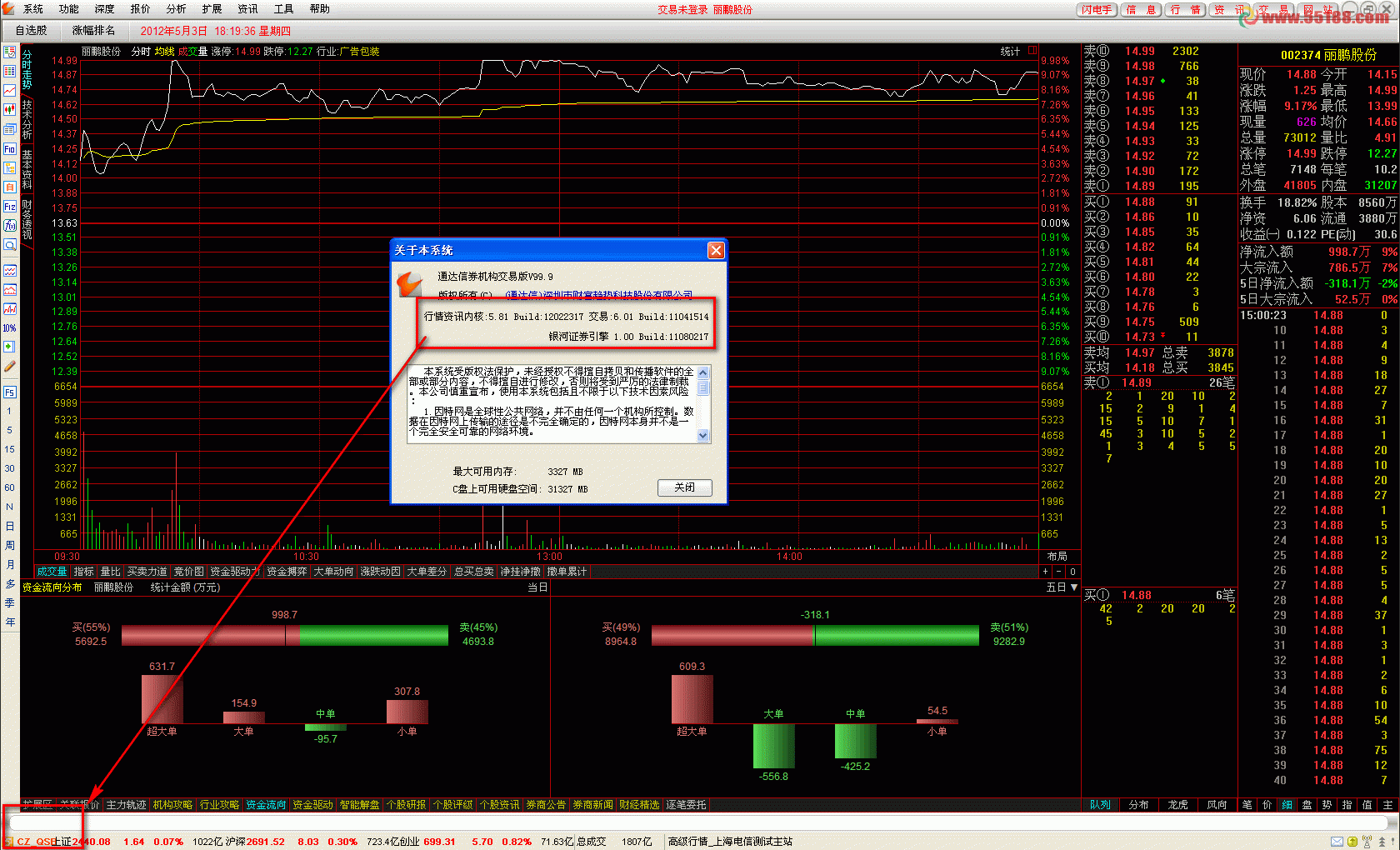
Task: Select the 30-minute period button
Action: 9,468
